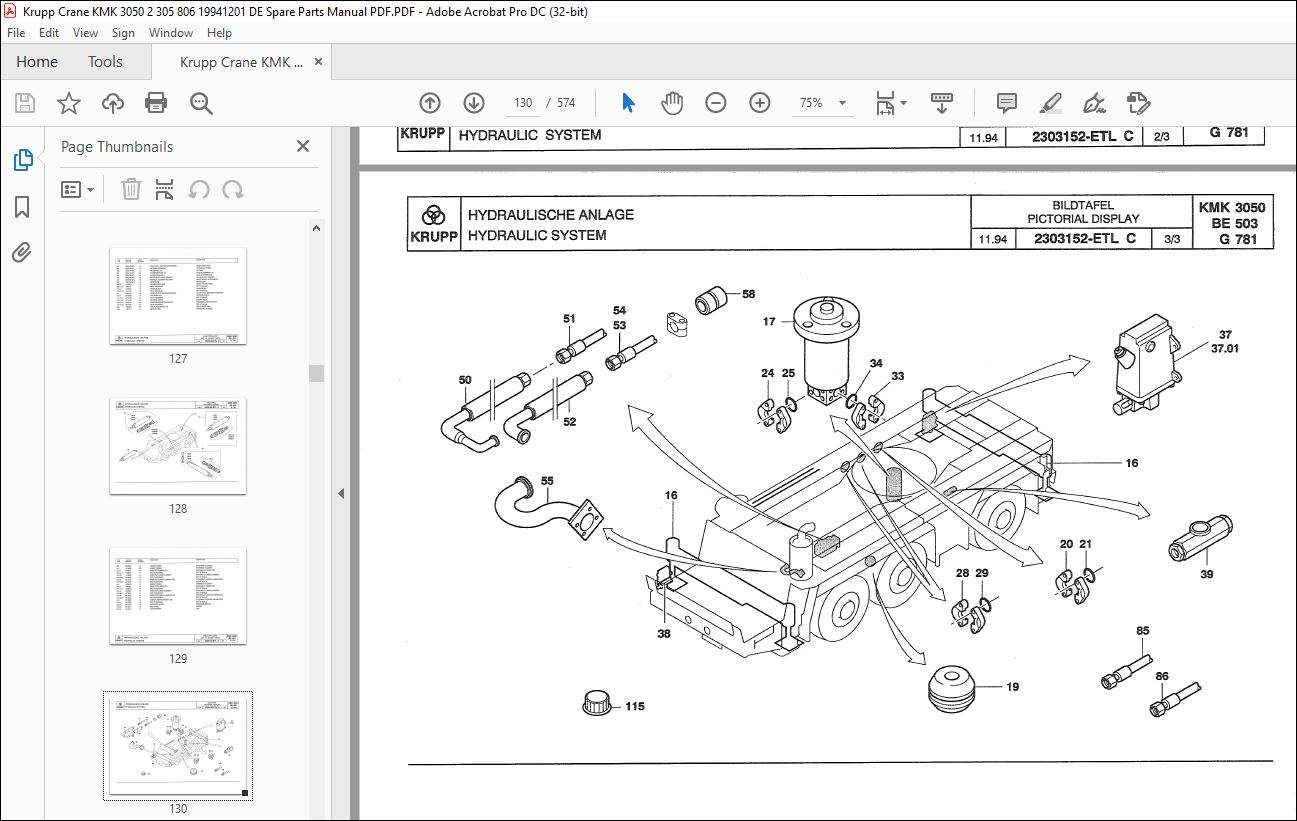This screenshot has width=1297, height=821.
Task: Add a comment sticky note
Action: [1007, 103]
